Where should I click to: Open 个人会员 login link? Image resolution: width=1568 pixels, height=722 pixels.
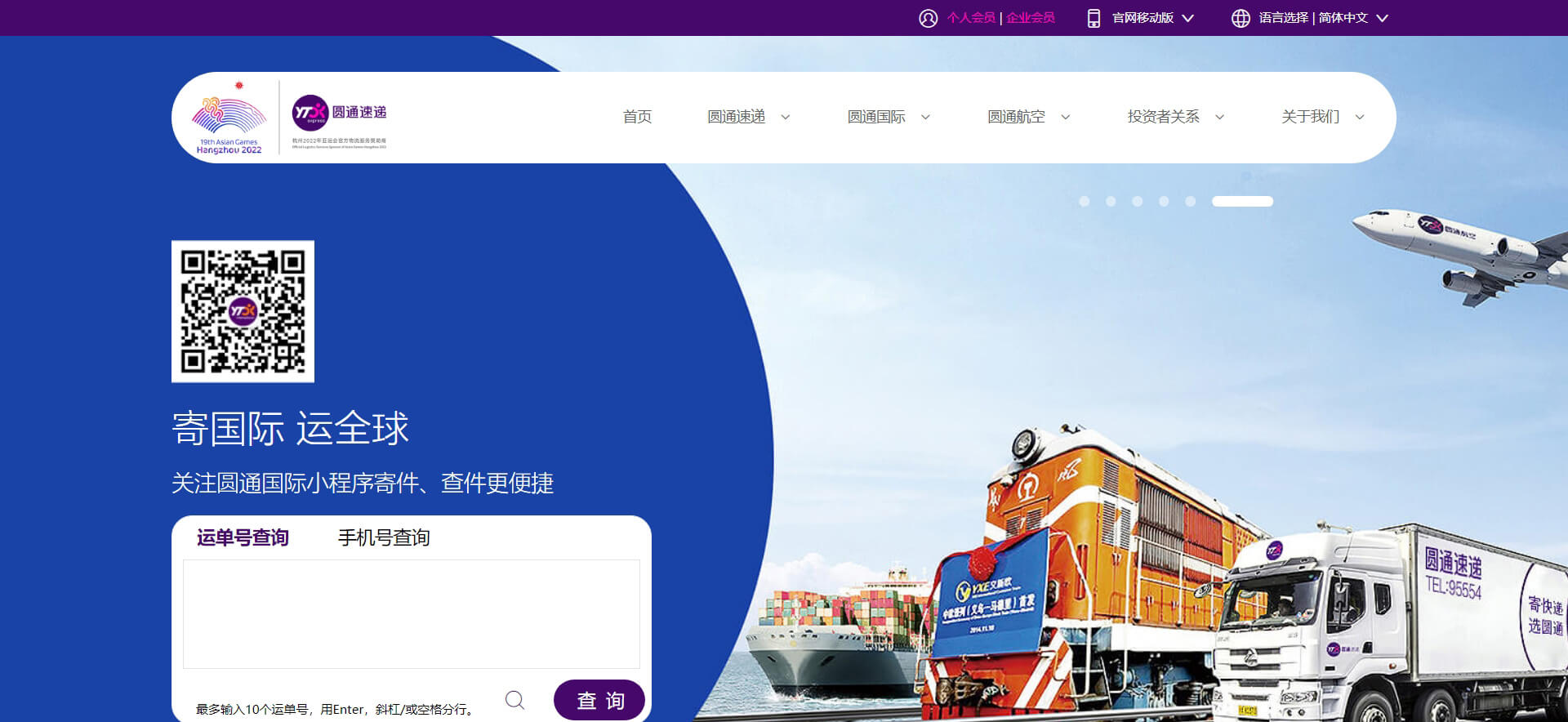click(971, 18)
